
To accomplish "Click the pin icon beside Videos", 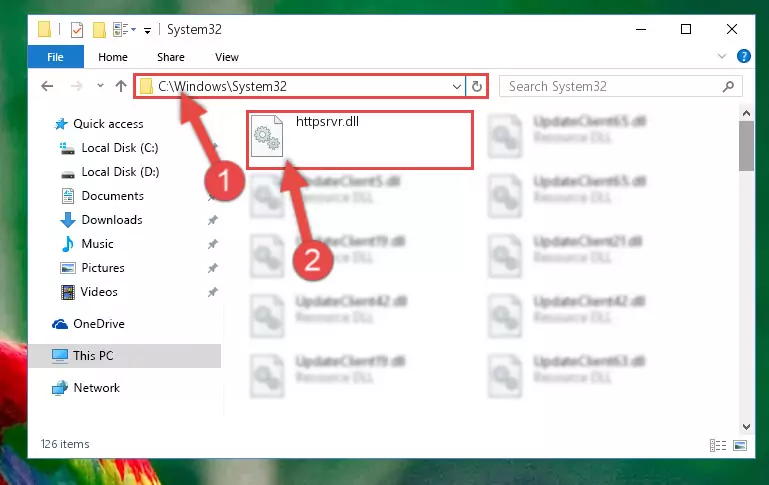I will (x=212, y=292).
